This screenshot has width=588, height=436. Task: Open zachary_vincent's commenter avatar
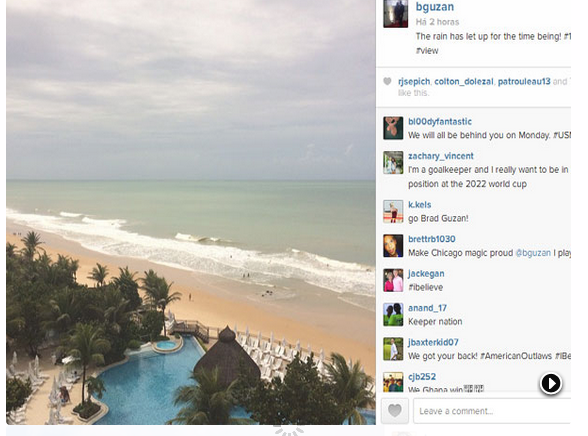tap(393, 162)
